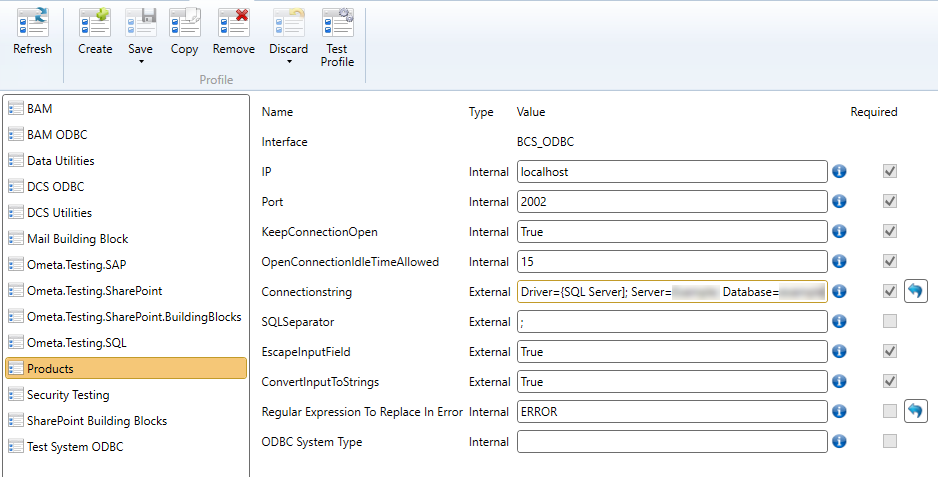The width and height of the screenshot is (938, 477).
Task: Click the IP value field containing localhost
Action: 671,172
